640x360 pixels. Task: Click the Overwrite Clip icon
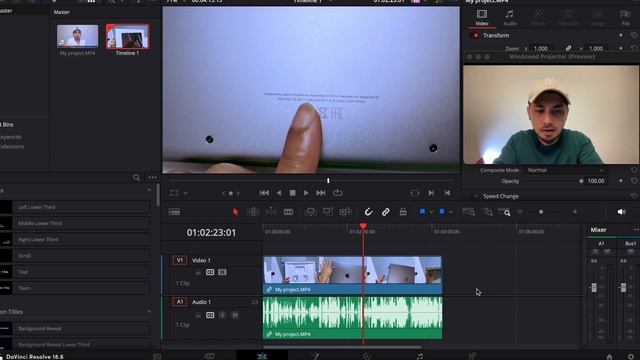pos(328,212)
